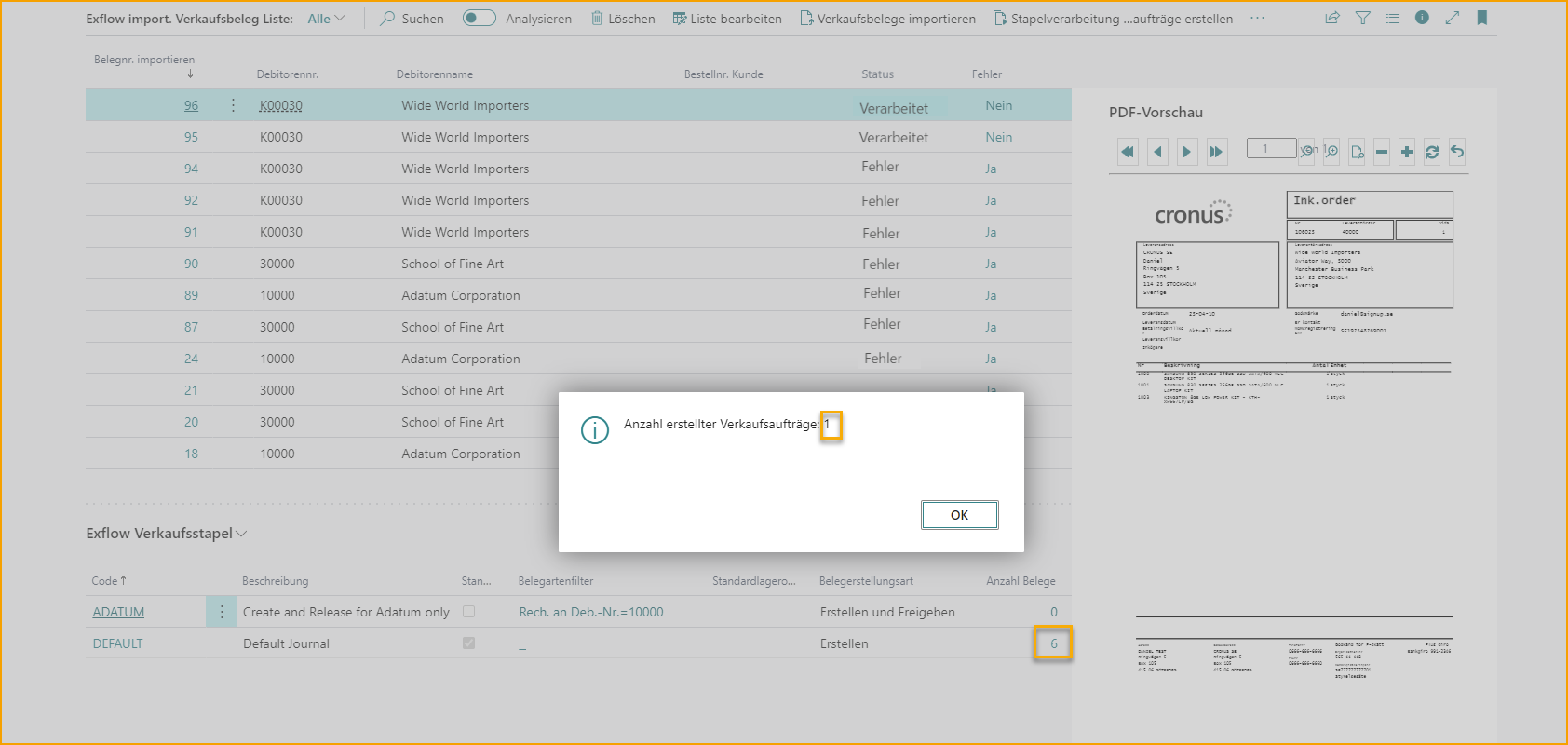Click Belegnr. 18 link
This screenshot has height=745, width=1568.
[191, 454]
